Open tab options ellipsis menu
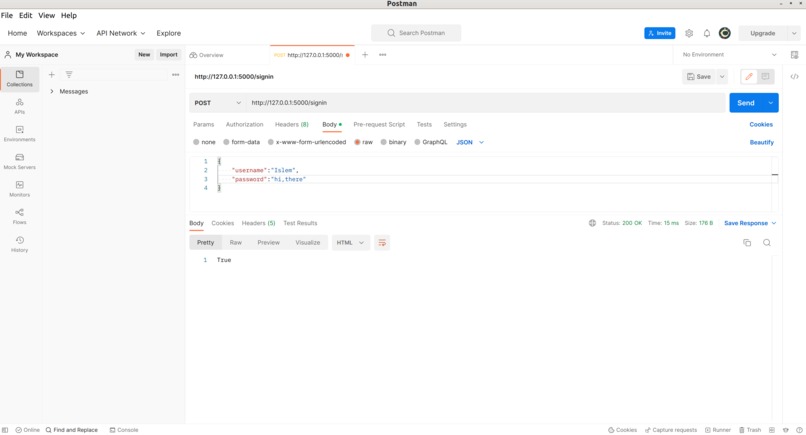The image size is (806, 435). [x=382, y=55]
